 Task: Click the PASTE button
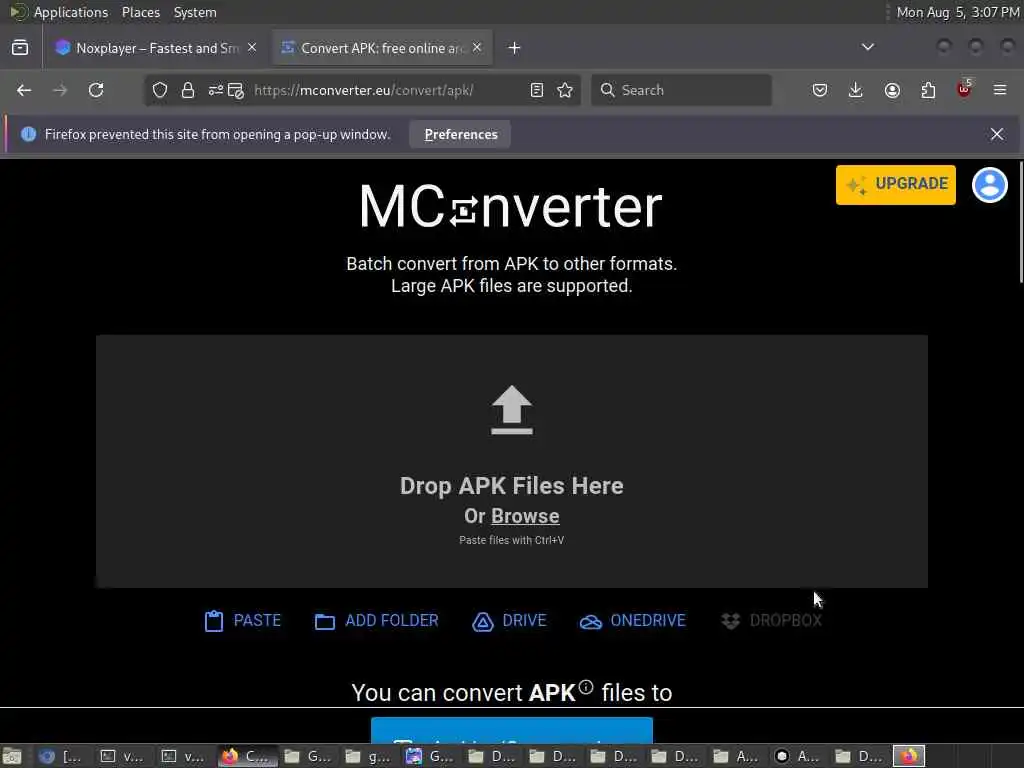pyautogui.click(x=242, y=620)
